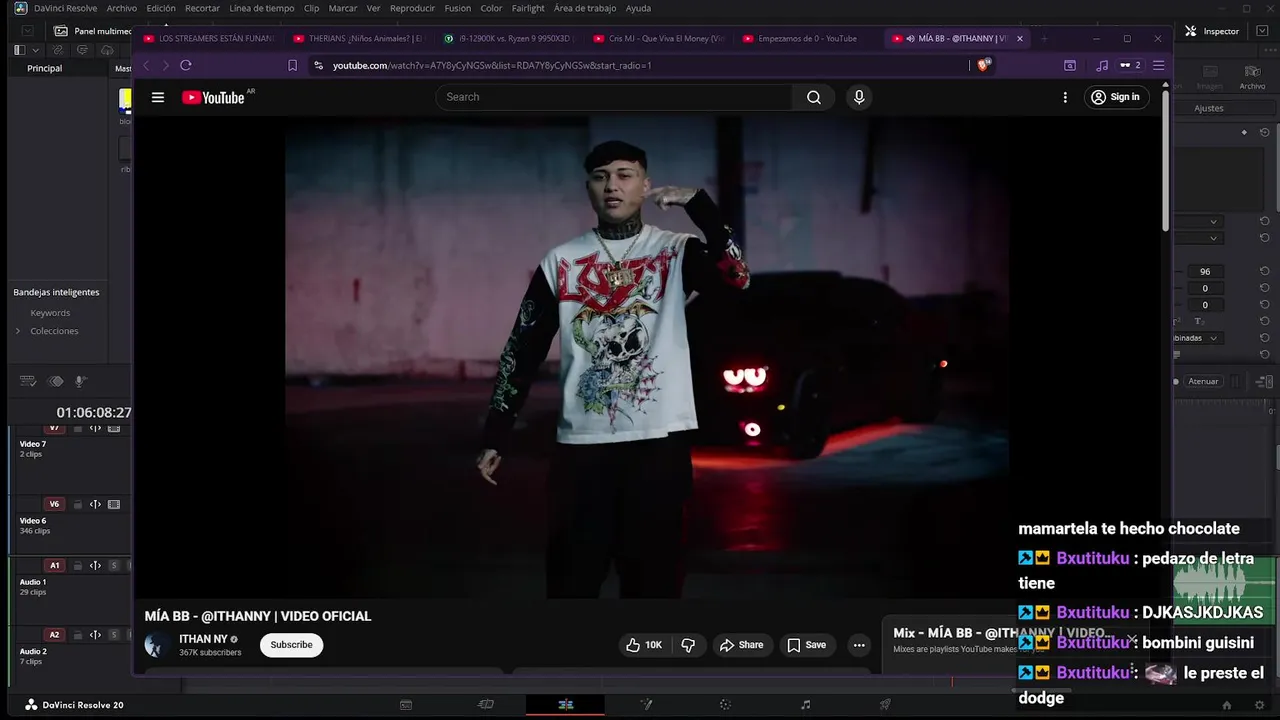The height and width of the screenshot is (720, 1280).
Task: Open the 'binadas' dropdown in Inspector
Action: point(1197,338)
